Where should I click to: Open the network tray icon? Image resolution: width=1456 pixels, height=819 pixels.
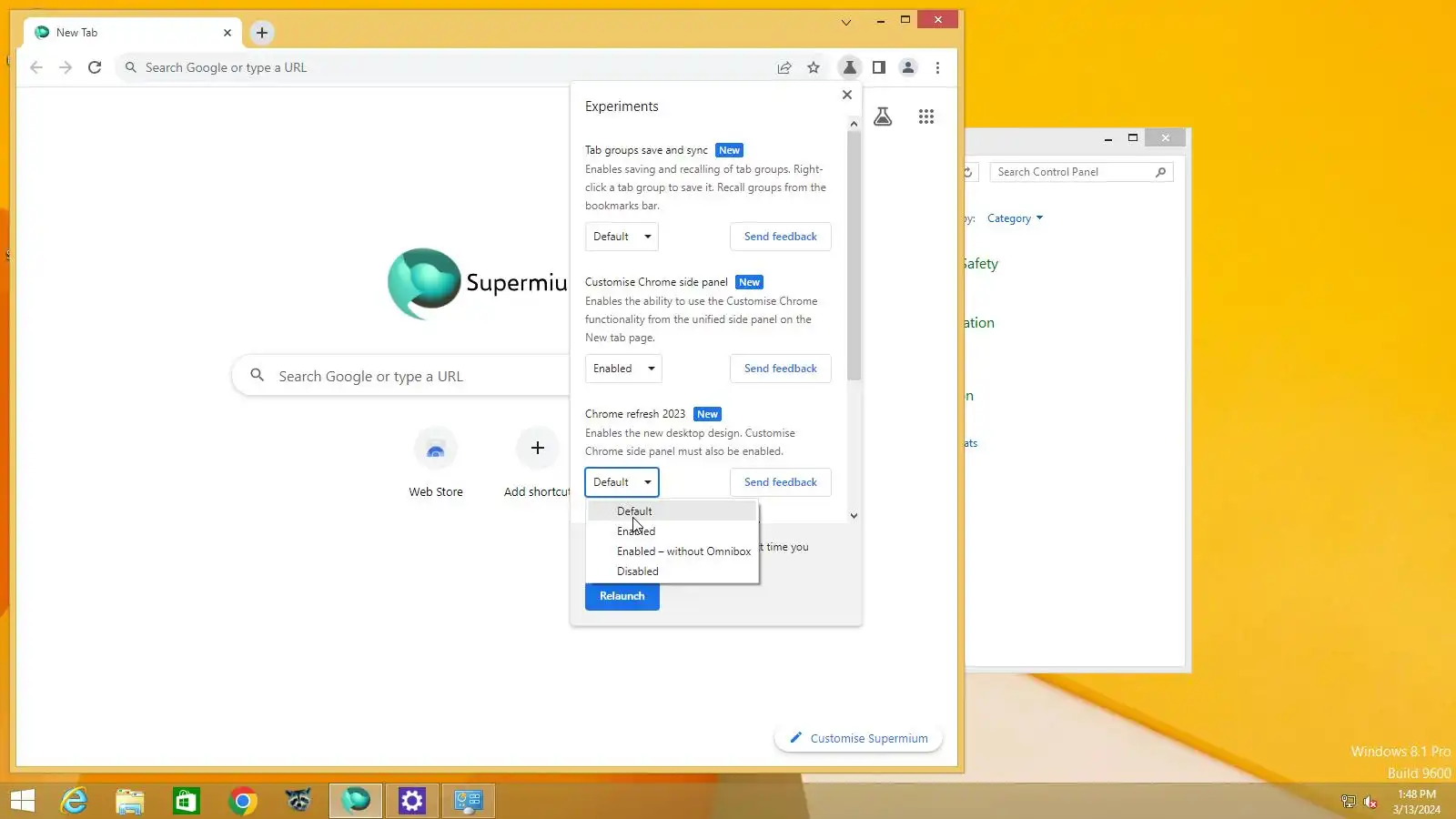click(x=1349, y=802)
